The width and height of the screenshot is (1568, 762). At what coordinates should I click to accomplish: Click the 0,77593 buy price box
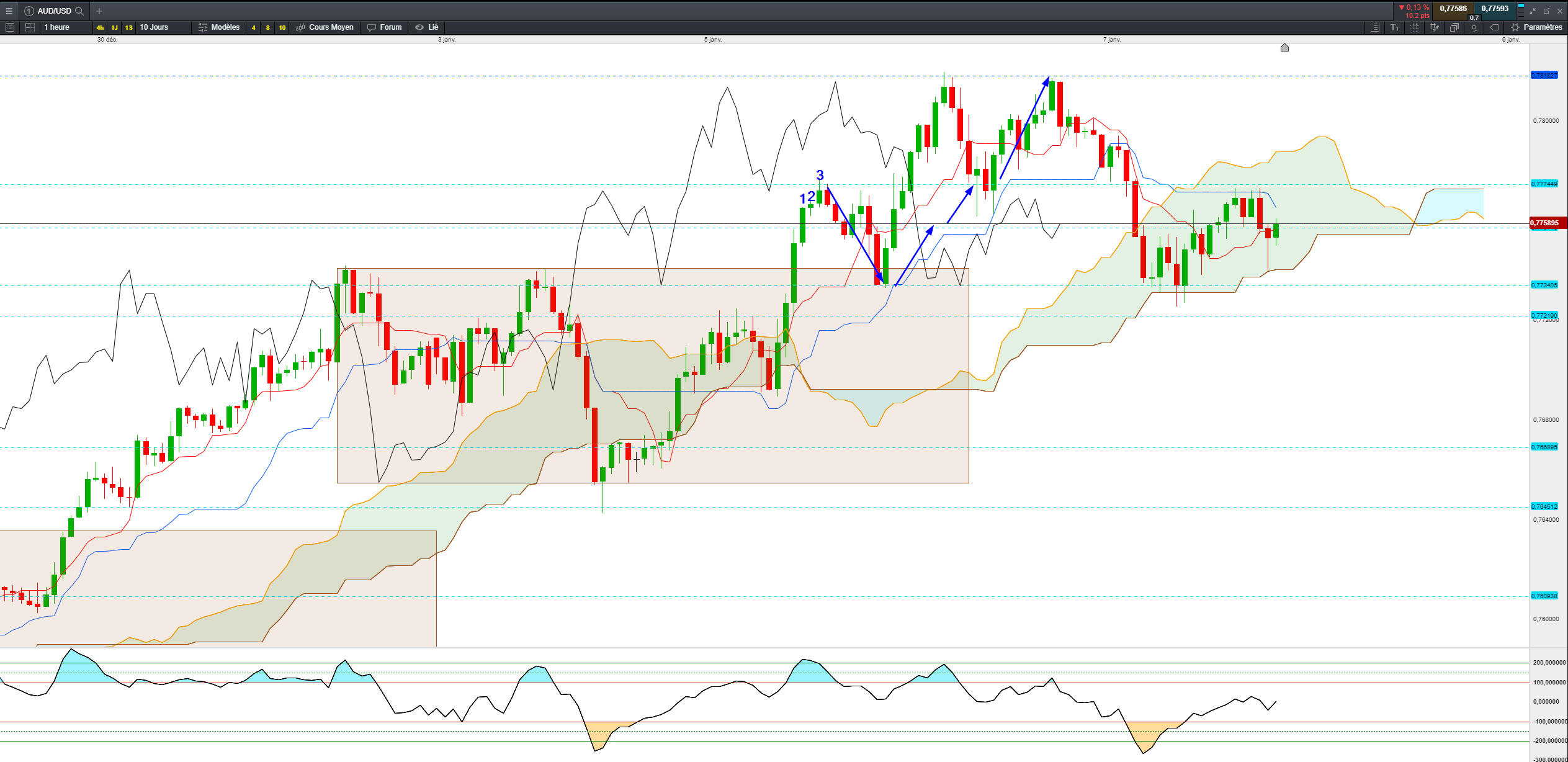[1495, 9]
